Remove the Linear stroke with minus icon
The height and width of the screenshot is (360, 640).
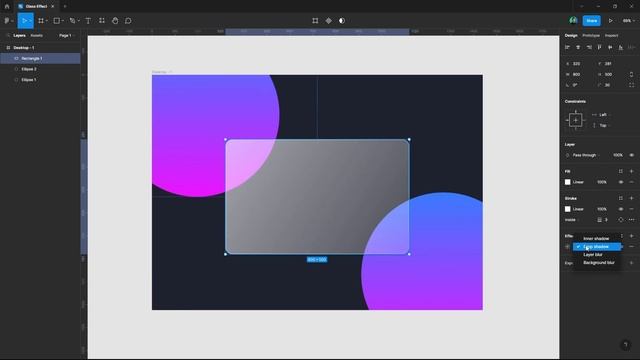tap(631, 209)
